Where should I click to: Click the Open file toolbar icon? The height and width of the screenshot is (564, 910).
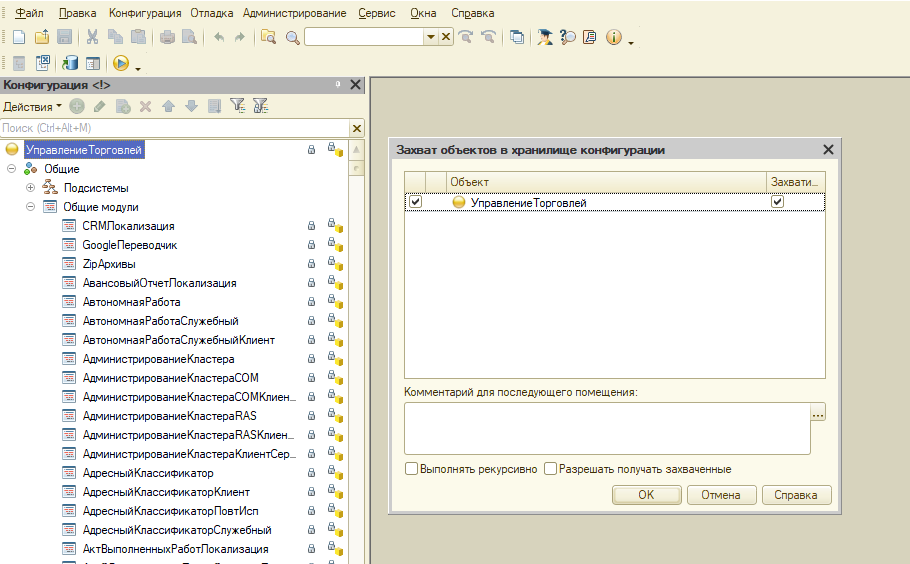tap(41, 37)
